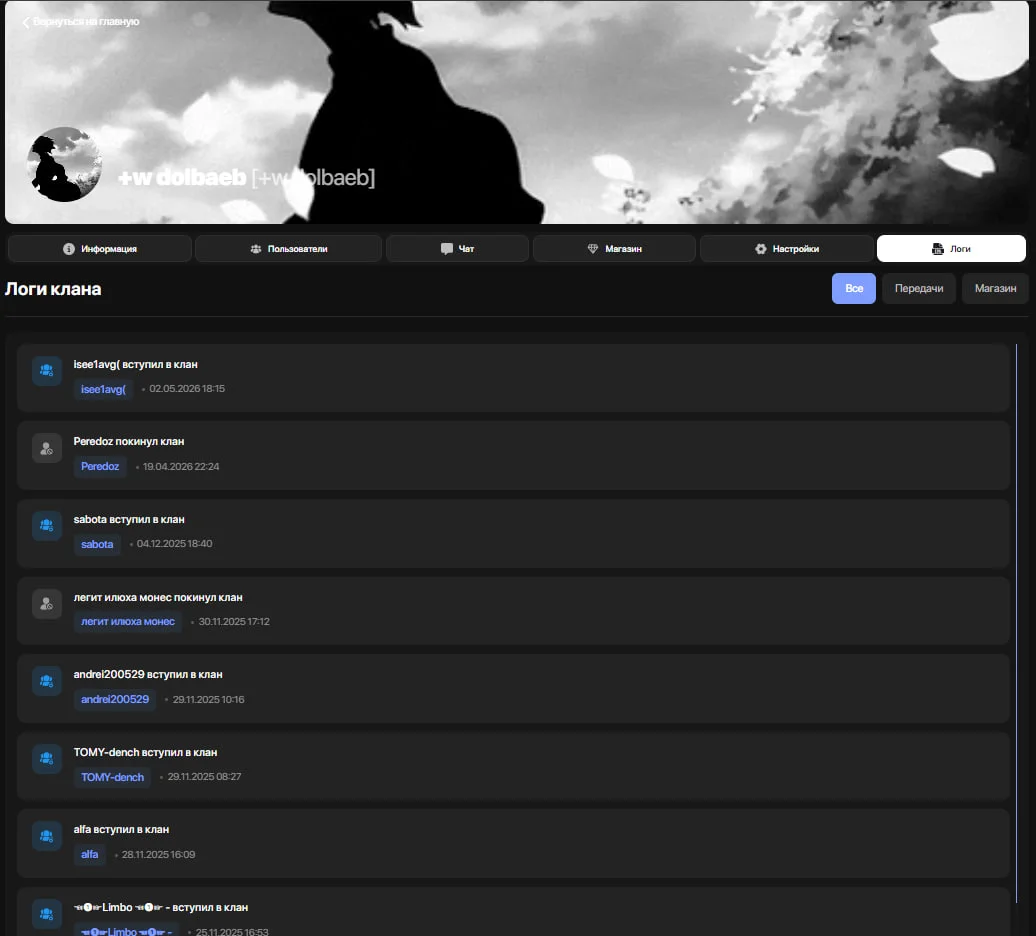Click the clan avatar thumbnail

(x=64, y=164)
